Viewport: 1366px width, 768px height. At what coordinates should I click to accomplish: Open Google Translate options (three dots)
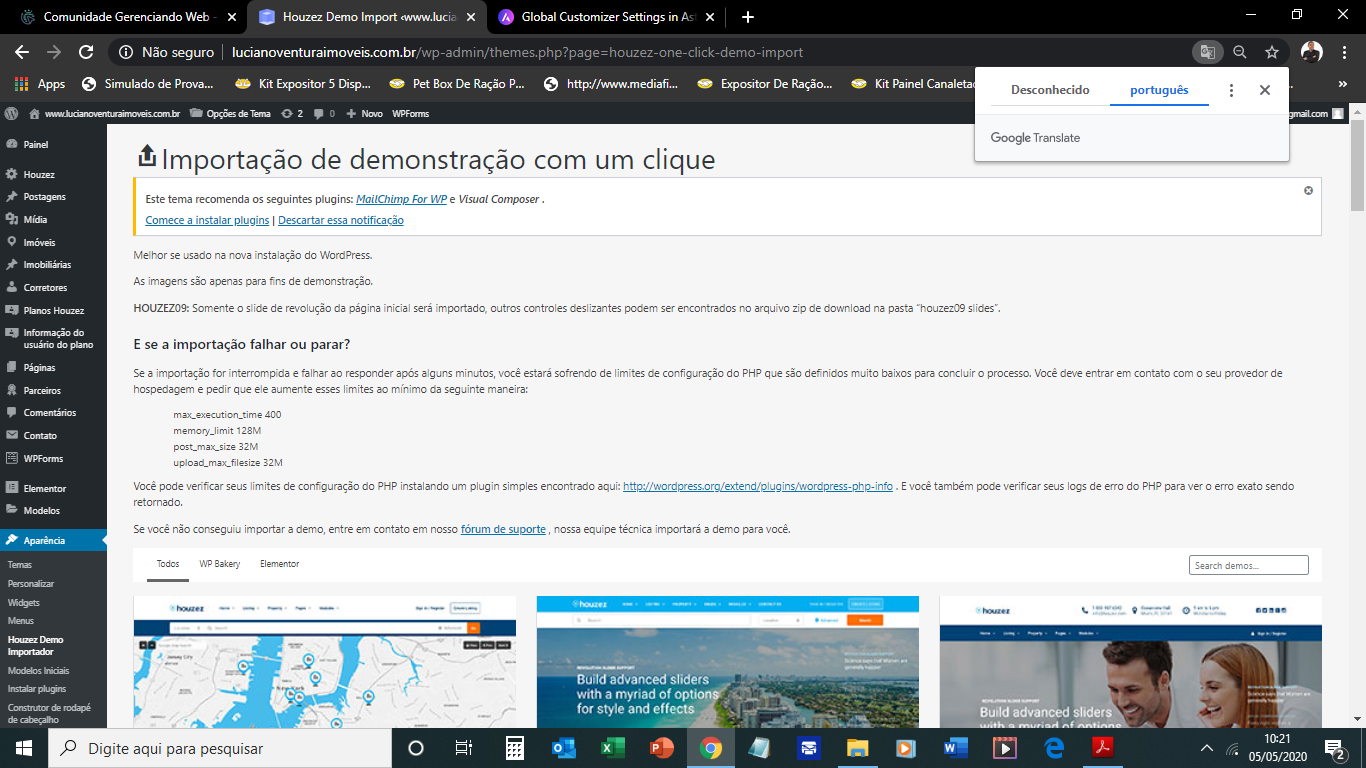point(1231,90)
